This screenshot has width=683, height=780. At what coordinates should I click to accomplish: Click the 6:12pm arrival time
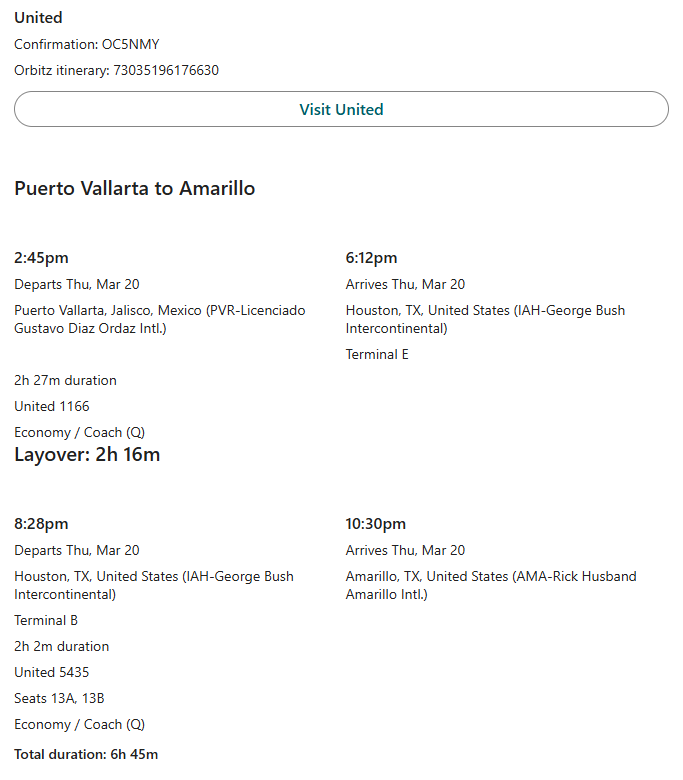pyautogui.click(x=371, y=258)
